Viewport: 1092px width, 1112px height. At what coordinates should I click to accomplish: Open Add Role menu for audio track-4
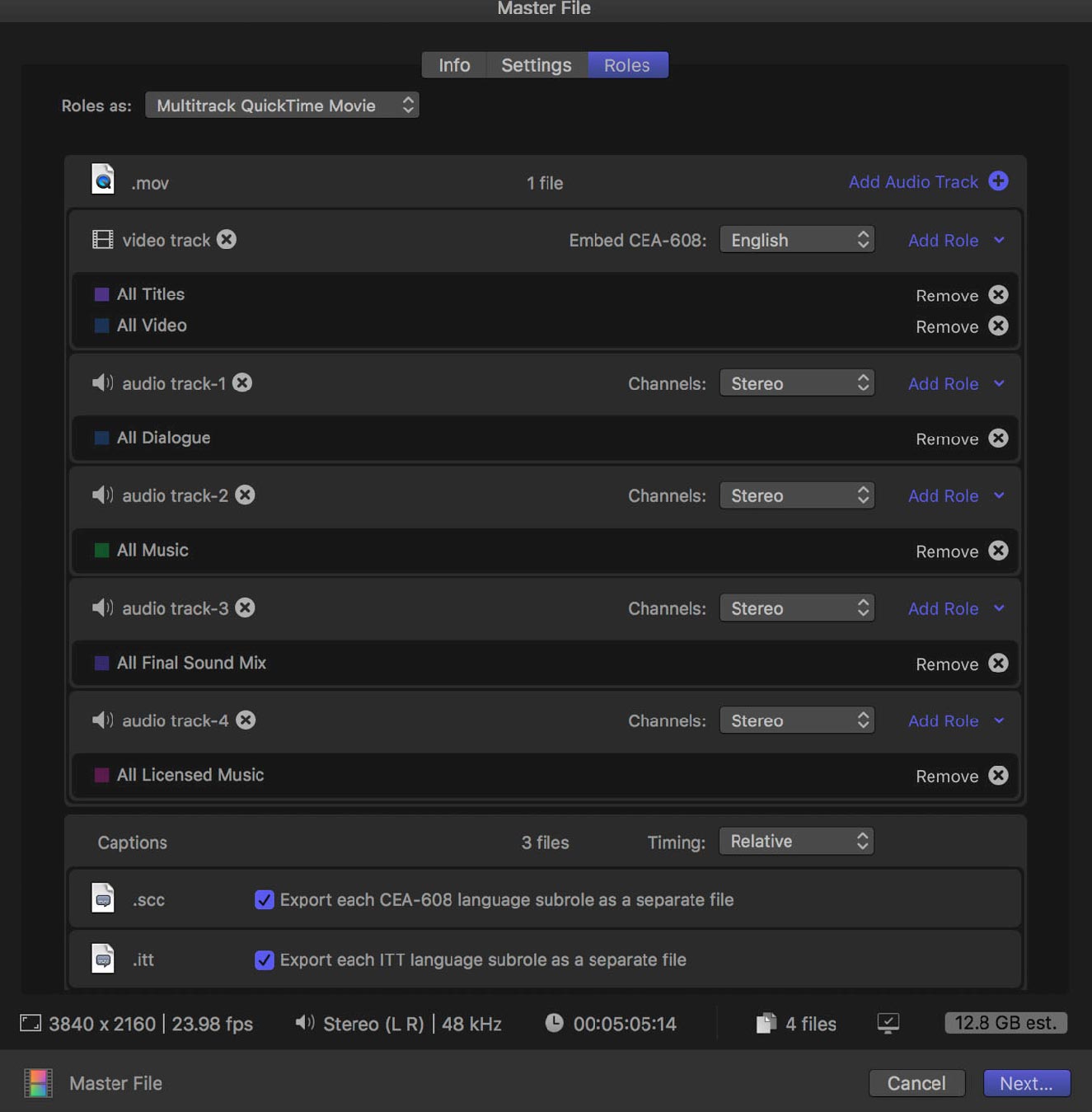[956, 720]
